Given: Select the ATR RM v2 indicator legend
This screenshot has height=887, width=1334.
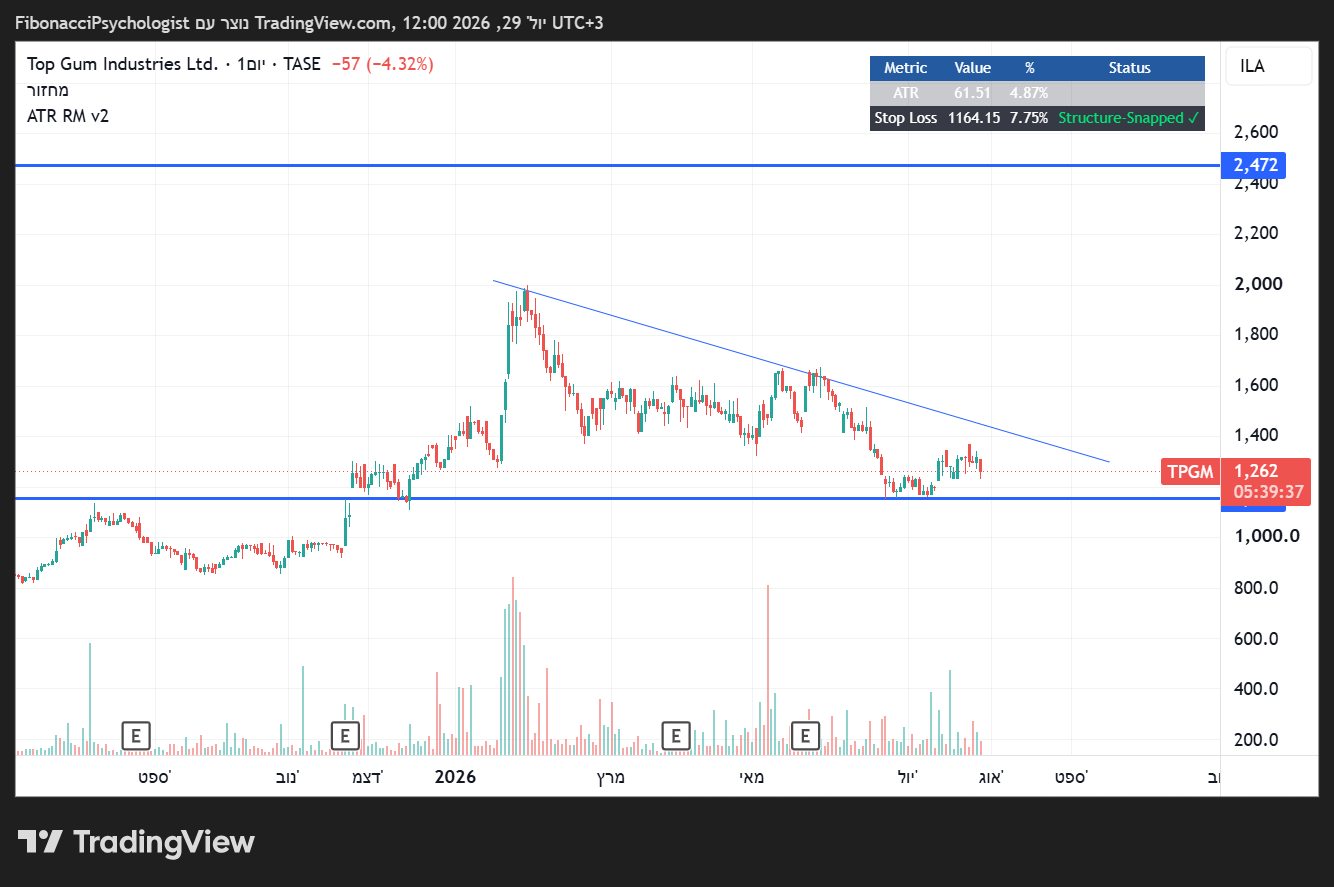Looking at the screenshot, I should click(x=68, y=116).
